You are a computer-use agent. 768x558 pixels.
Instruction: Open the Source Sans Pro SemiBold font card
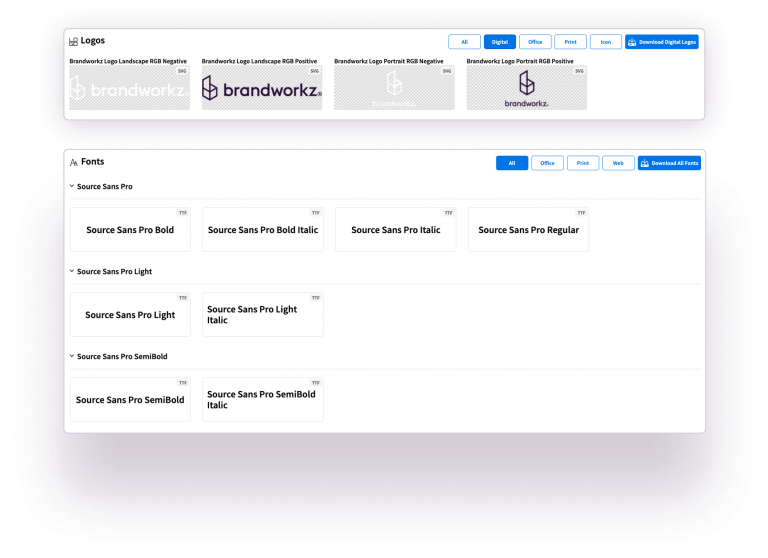pyautogui.click(x=130, y=400)
